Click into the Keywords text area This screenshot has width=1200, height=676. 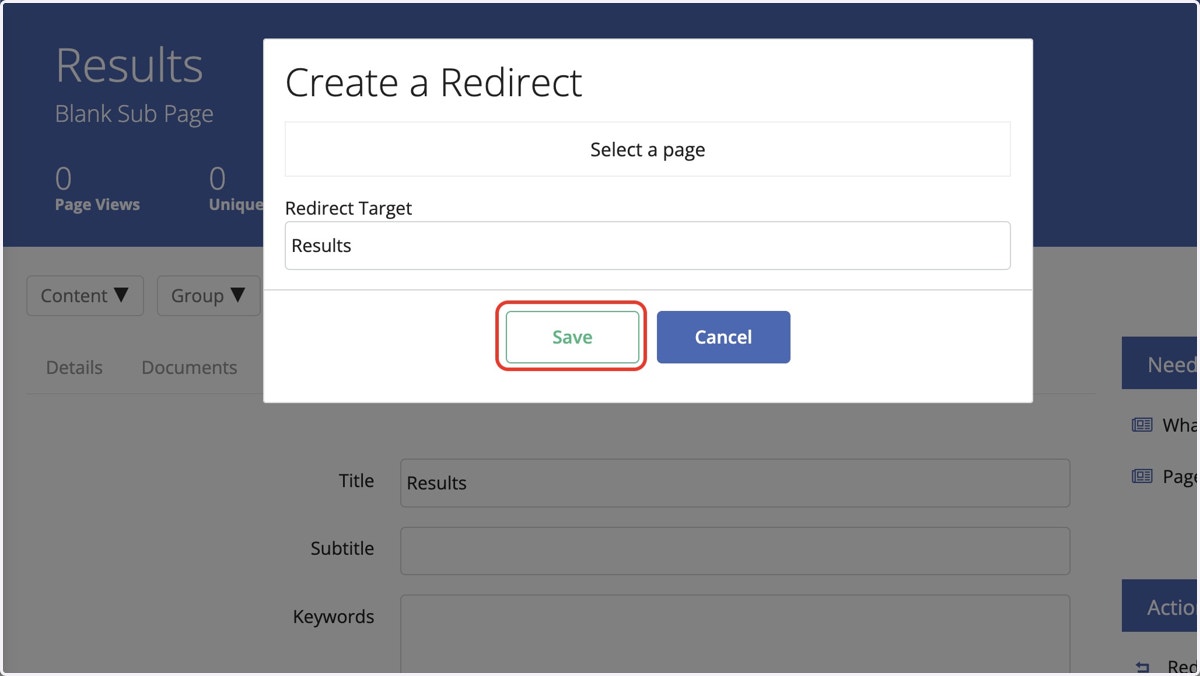click(x=735, y=635)
